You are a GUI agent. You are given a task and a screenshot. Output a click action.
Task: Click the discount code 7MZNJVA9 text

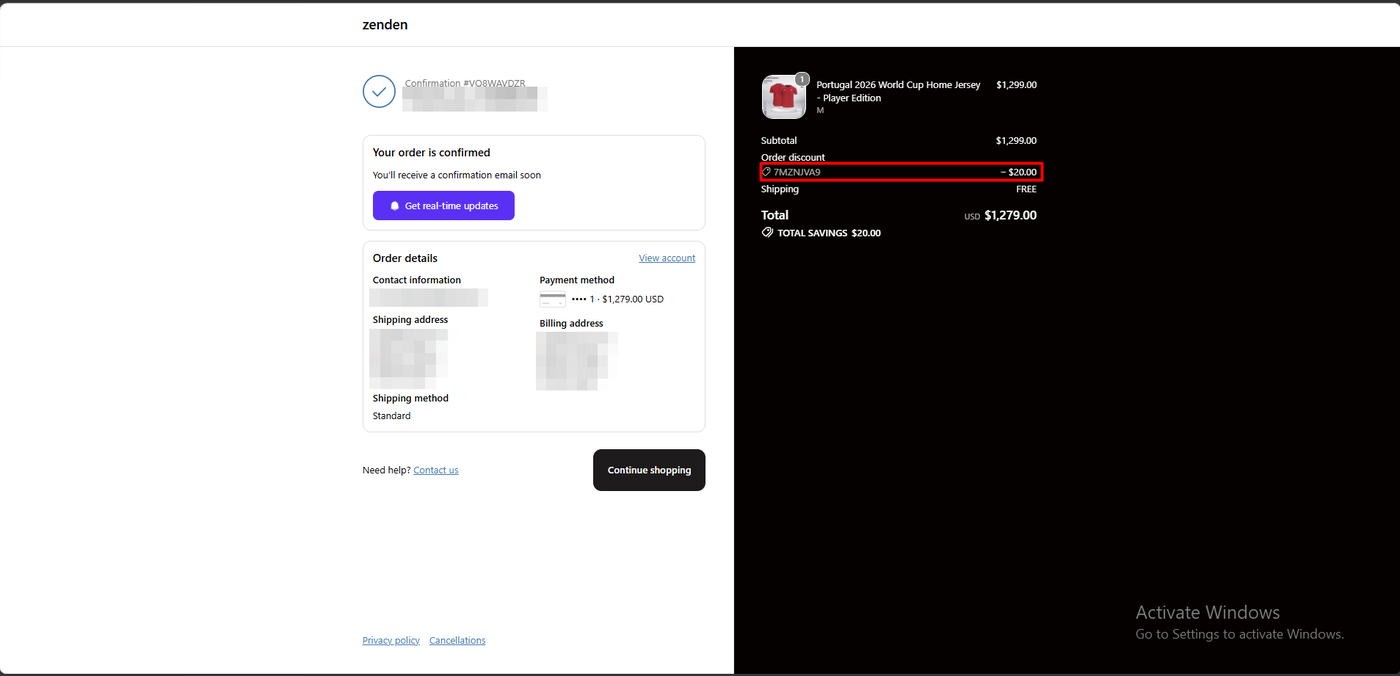797,172
